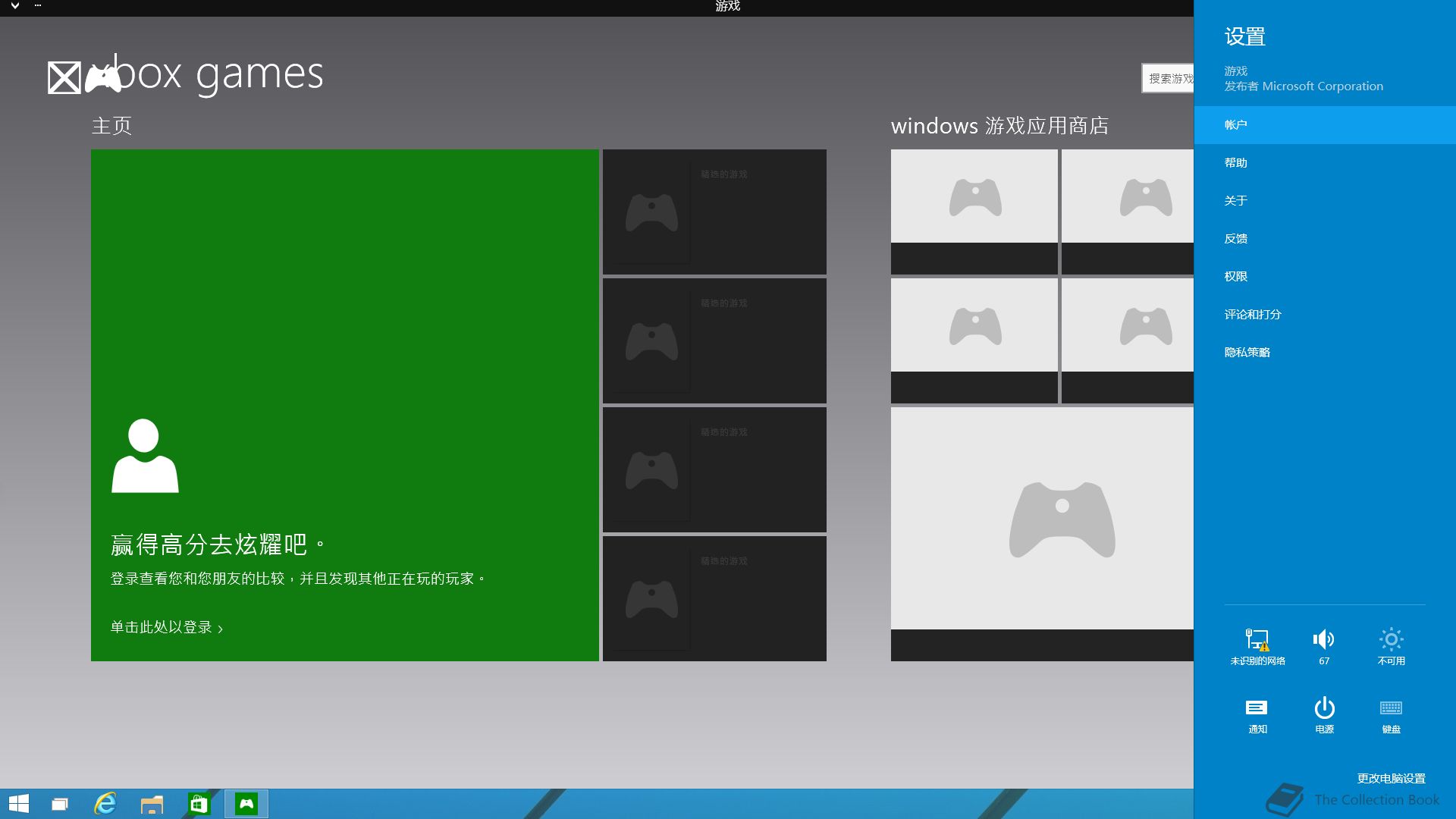The height and width of the screenshot is (819, 1456).
Task: Click the 赢得高分去炫耀吧 headline text
Action: point(218,544)
